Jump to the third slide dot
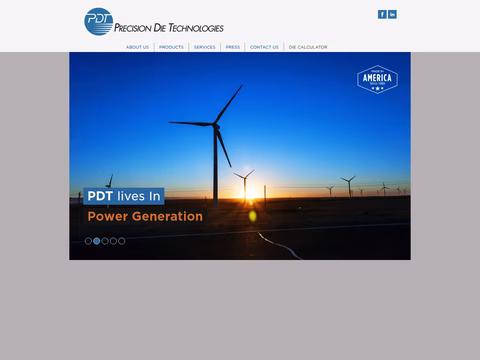 (x=105, y=241)
